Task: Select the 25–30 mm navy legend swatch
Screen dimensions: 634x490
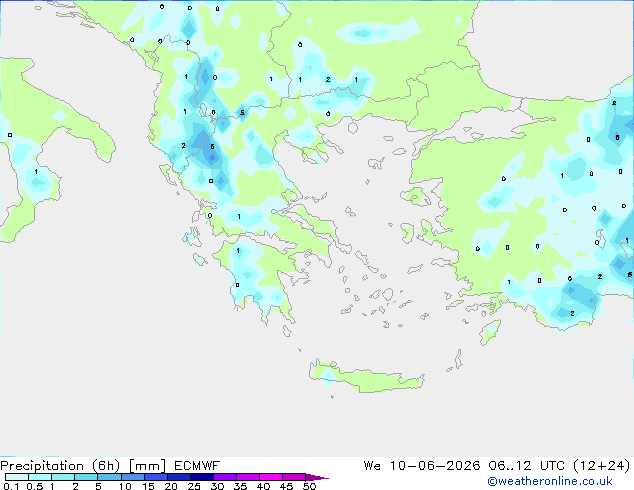Action: click(x=202, y=477)
